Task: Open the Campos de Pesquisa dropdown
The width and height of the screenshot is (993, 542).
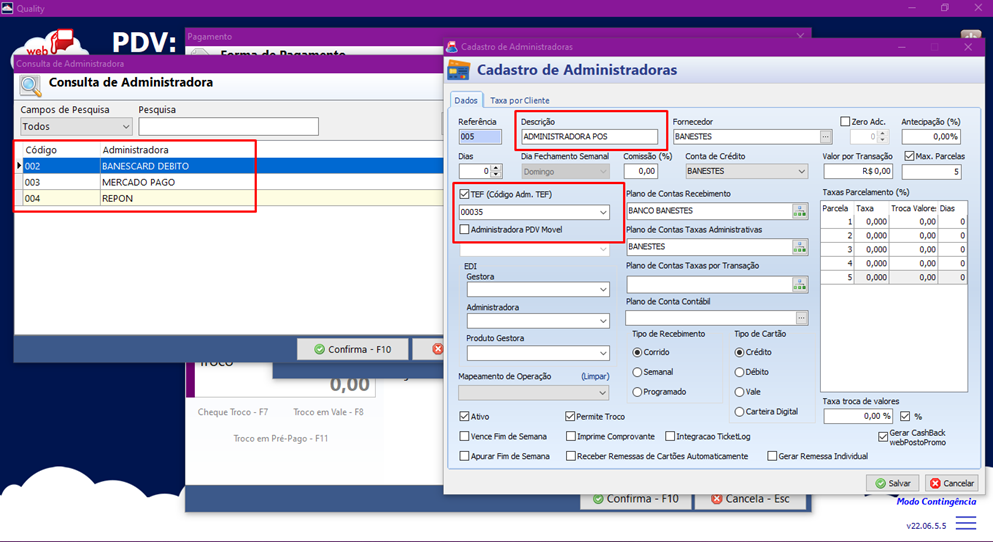Action: [76, 127]
